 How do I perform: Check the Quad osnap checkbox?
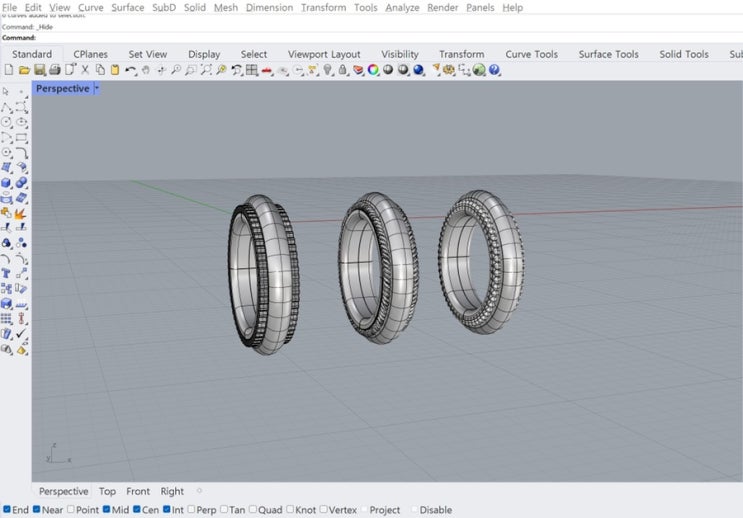tap(253, 510)
